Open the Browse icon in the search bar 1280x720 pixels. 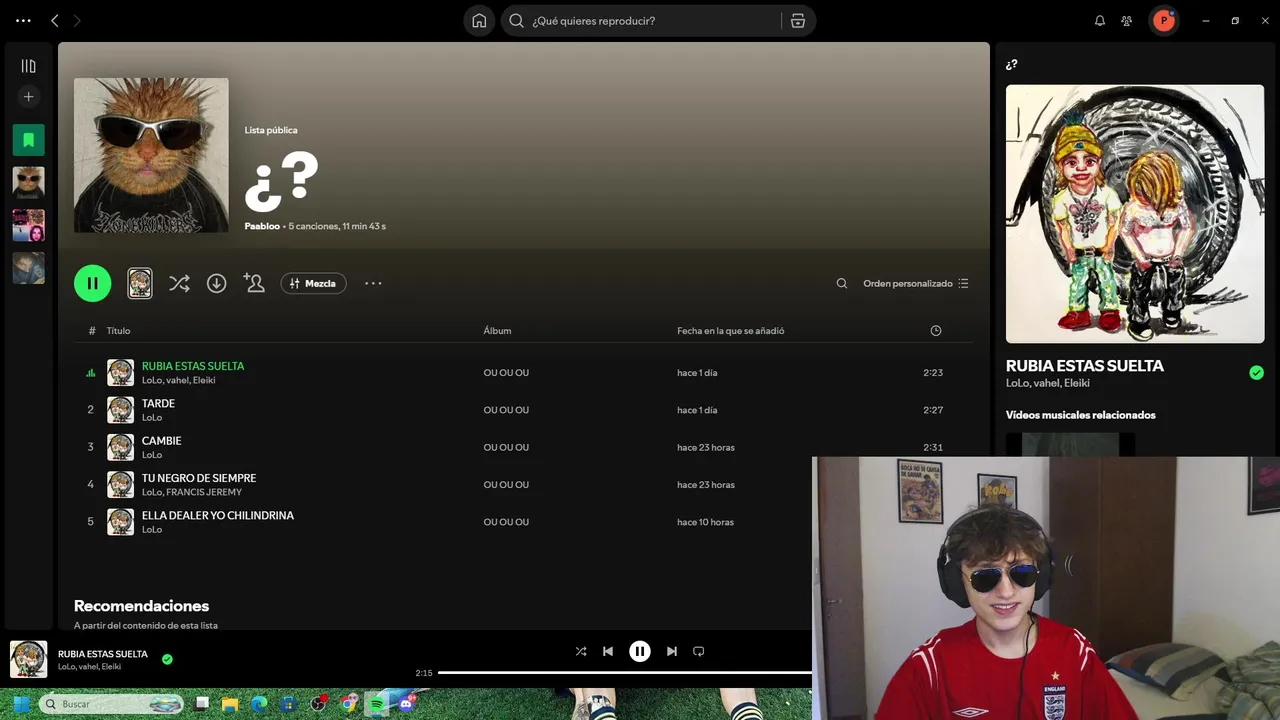pyautogui.click(x=798, y=21)
